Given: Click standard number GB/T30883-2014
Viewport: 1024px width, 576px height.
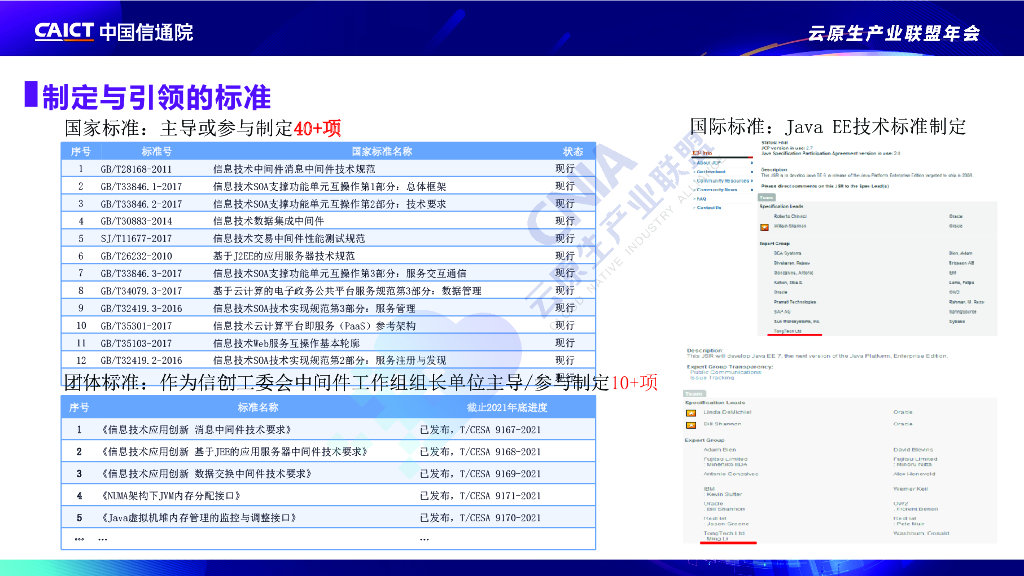Looking at the screenshot, I should pos(136,221).
